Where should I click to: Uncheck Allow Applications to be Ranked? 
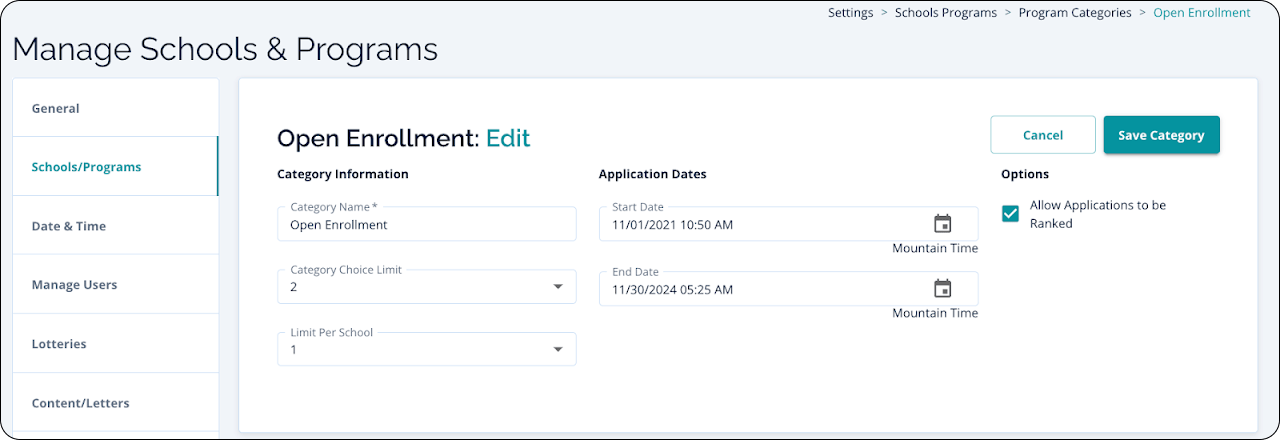click(1010, 213)
